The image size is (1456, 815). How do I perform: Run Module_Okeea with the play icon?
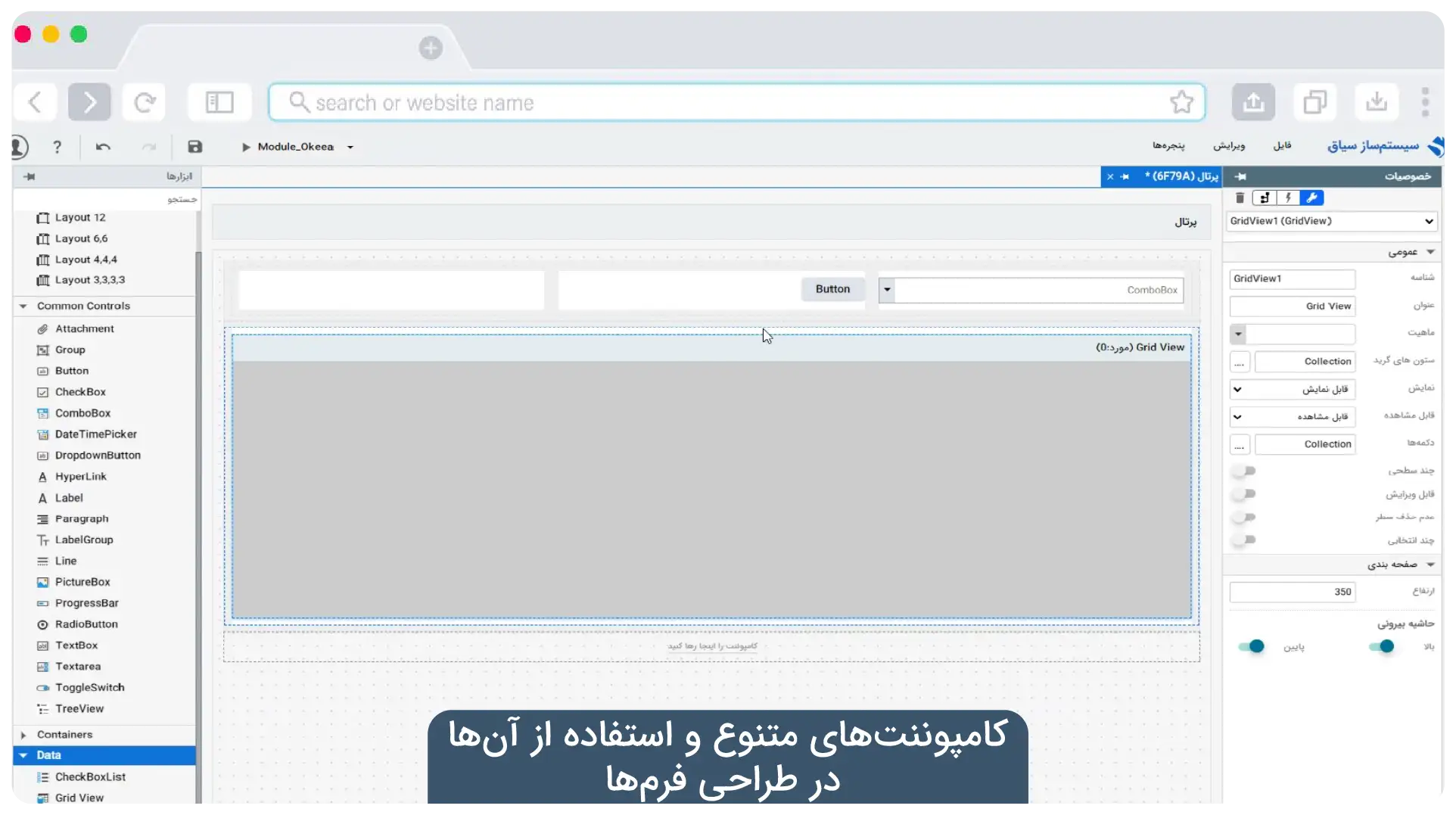click(x=246, y=147)
